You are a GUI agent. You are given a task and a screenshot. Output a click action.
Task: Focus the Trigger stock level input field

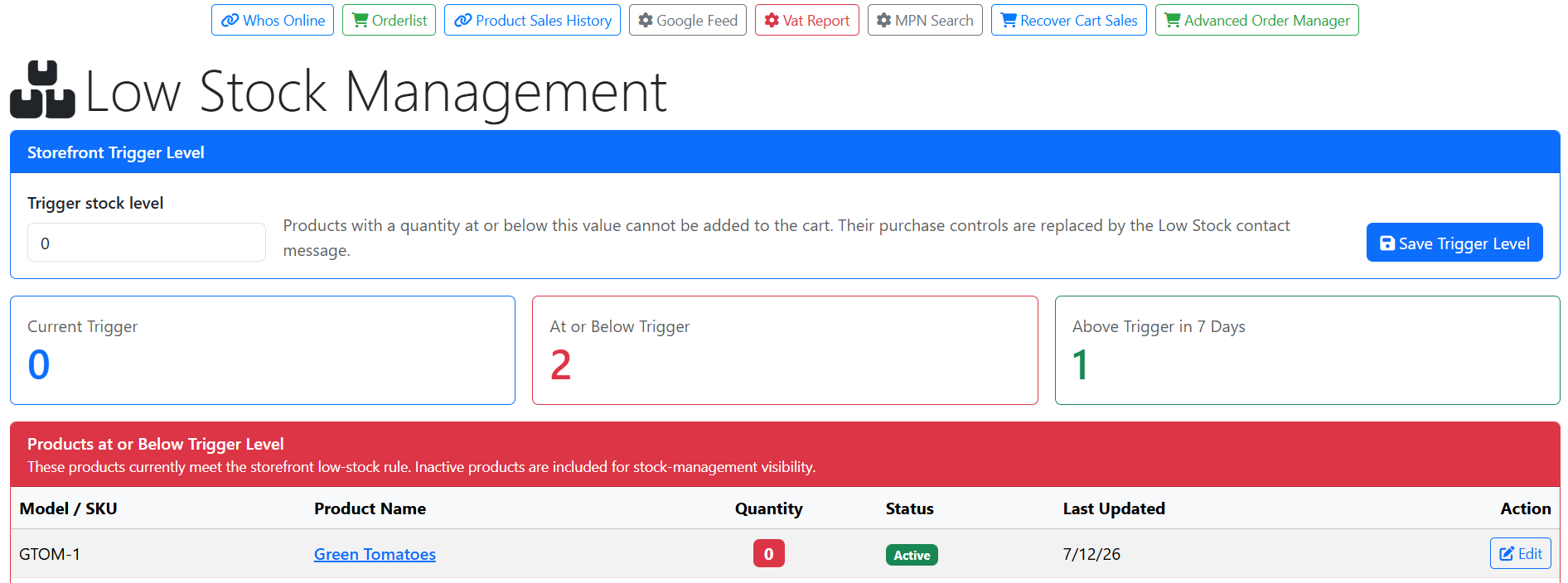coord(147,243)
